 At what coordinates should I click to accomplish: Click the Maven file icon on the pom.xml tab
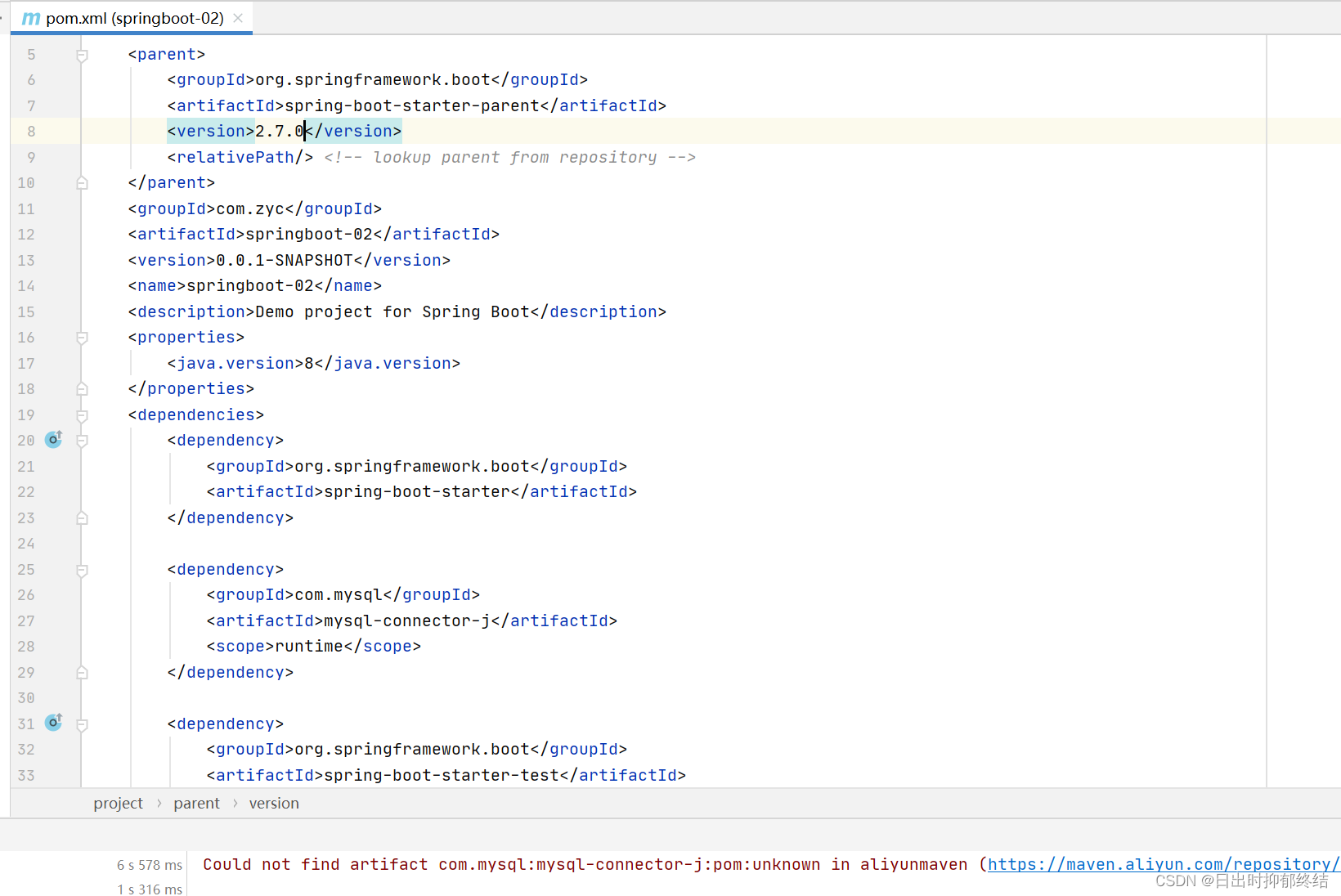31,18
